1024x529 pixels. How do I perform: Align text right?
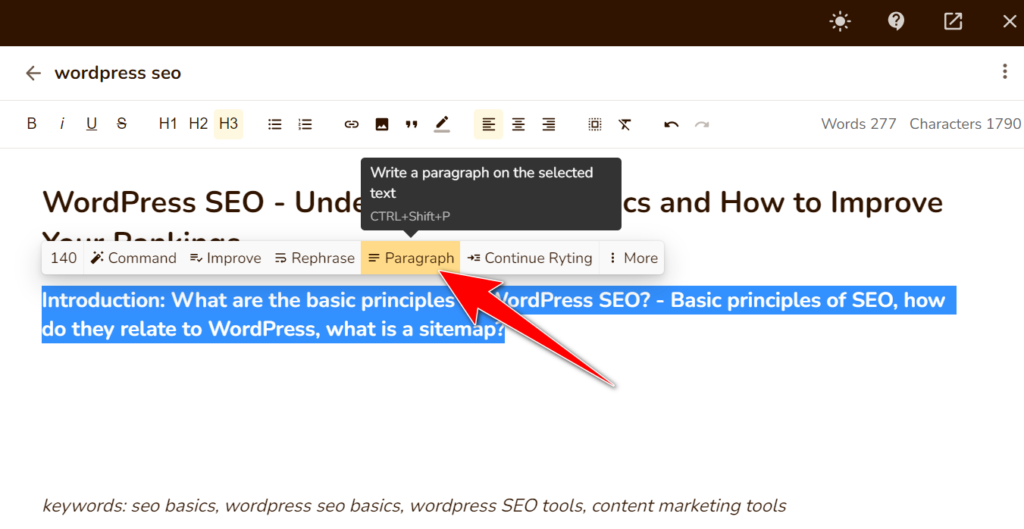click(549, 124)
